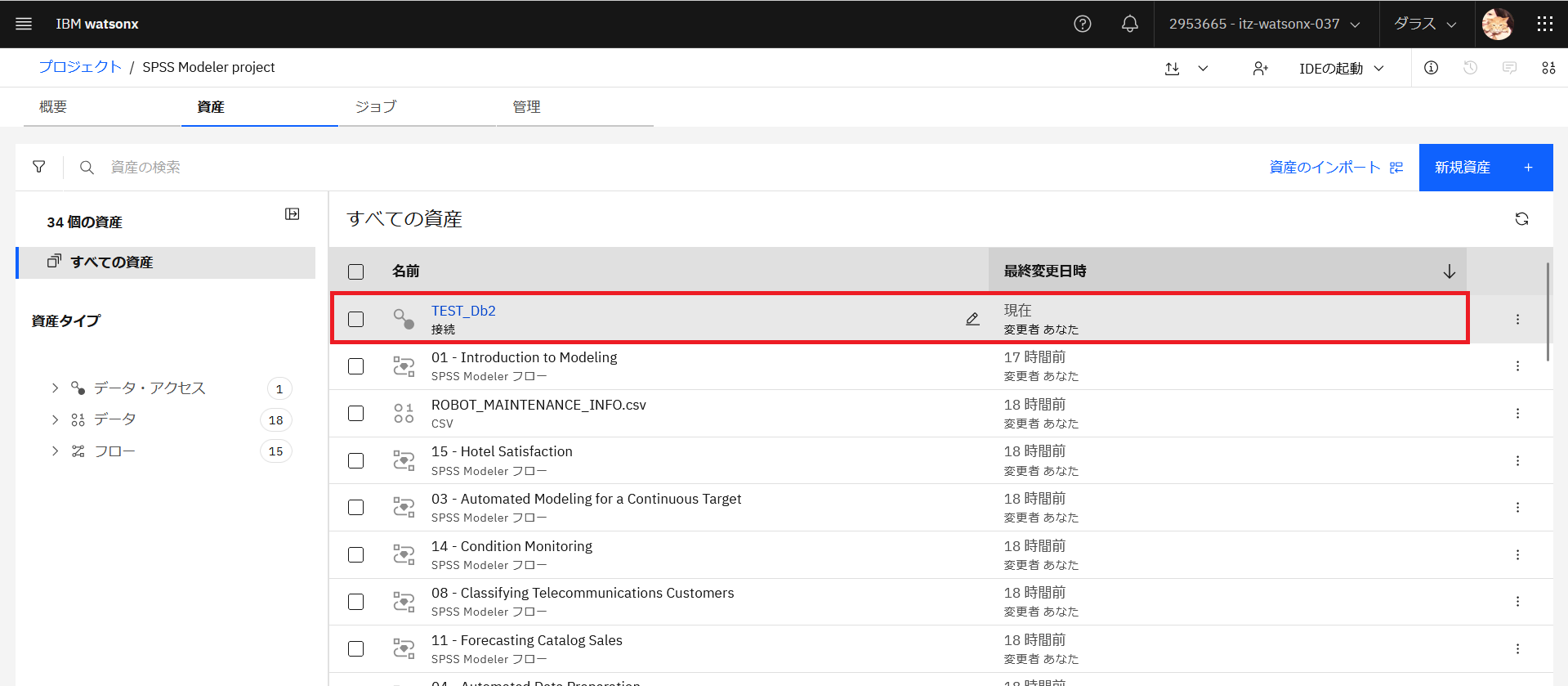Screen dimensions: 1568x686
Task: Click the assets list vertical scrollbar
Action: [1548, 311]
